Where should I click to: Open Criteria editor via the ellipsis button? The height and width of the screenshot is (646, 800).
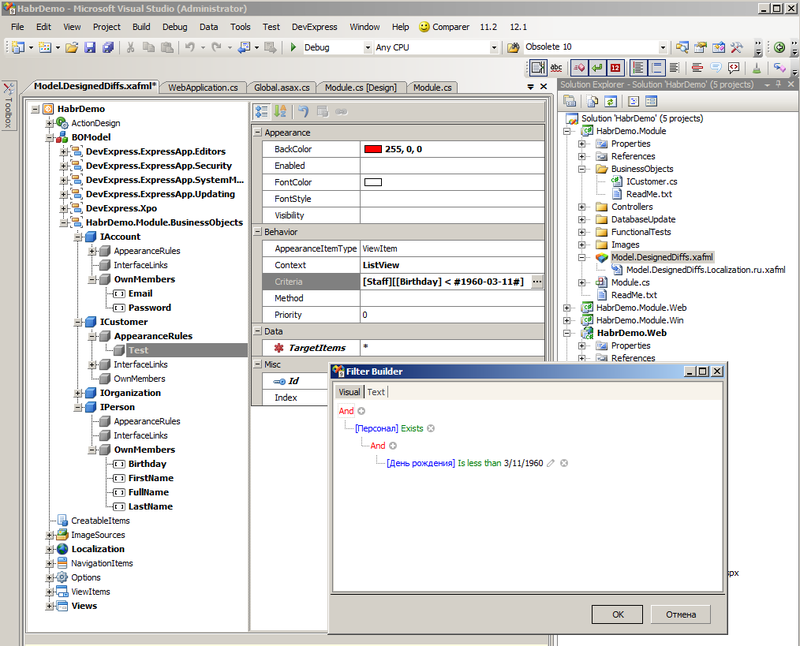537,282
